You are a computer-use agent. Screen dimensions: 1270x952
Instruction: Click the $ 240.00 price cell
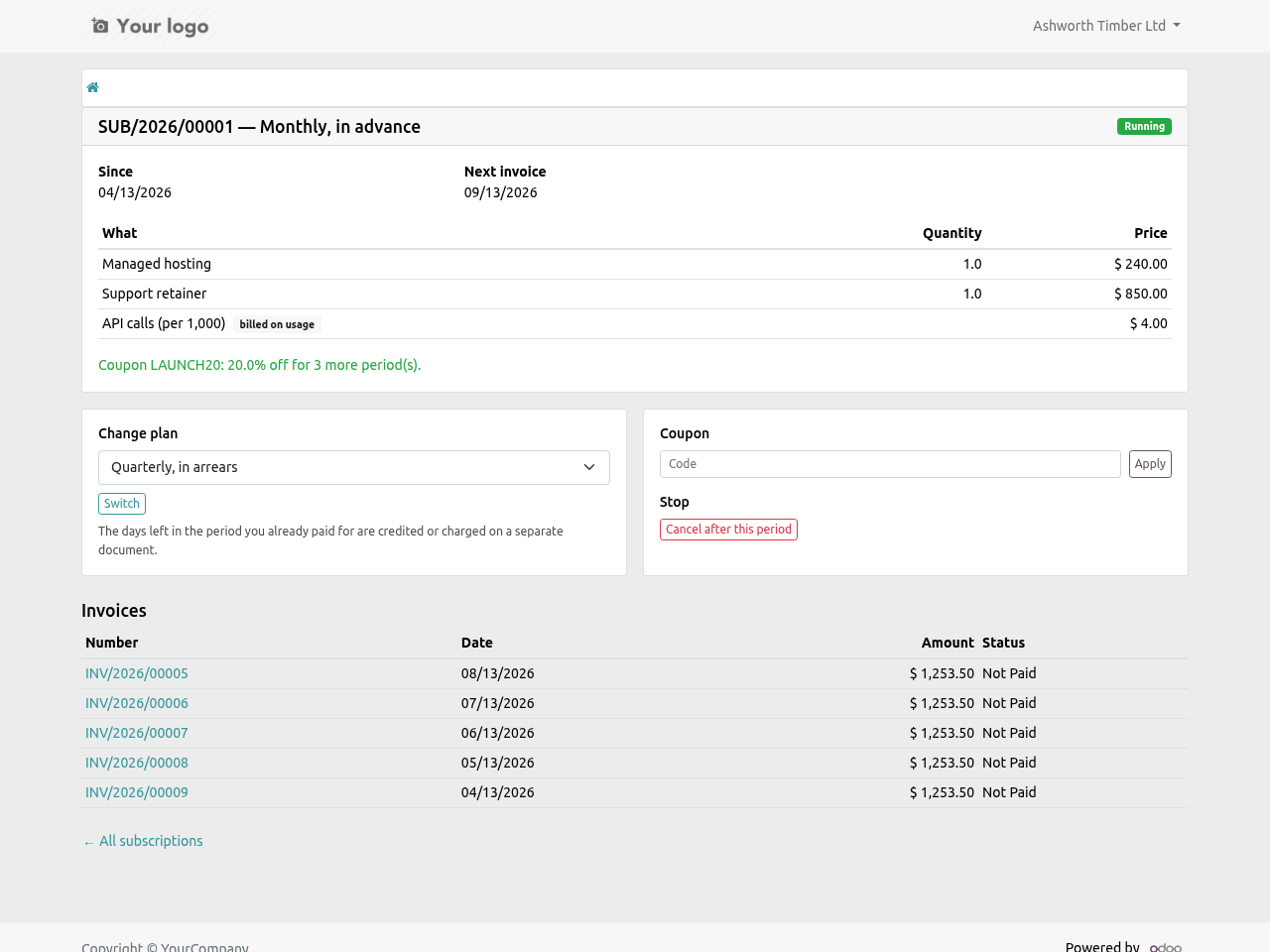coord(1141,264)
